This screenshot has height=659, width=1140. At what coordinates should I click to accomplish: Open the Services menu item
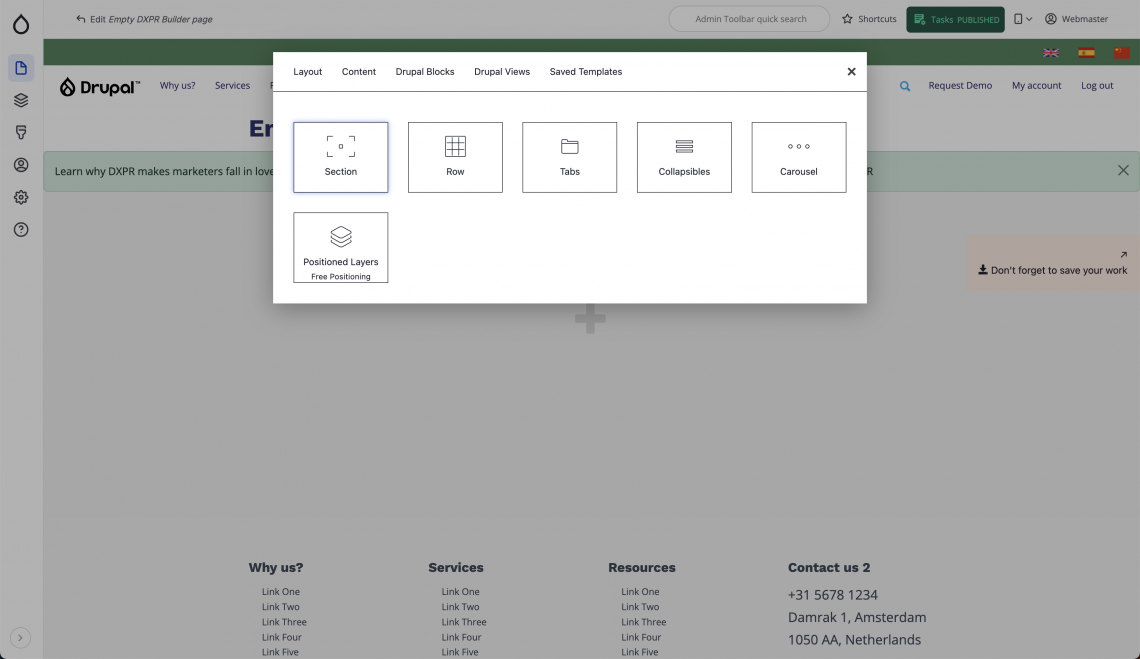click(232, 85)
